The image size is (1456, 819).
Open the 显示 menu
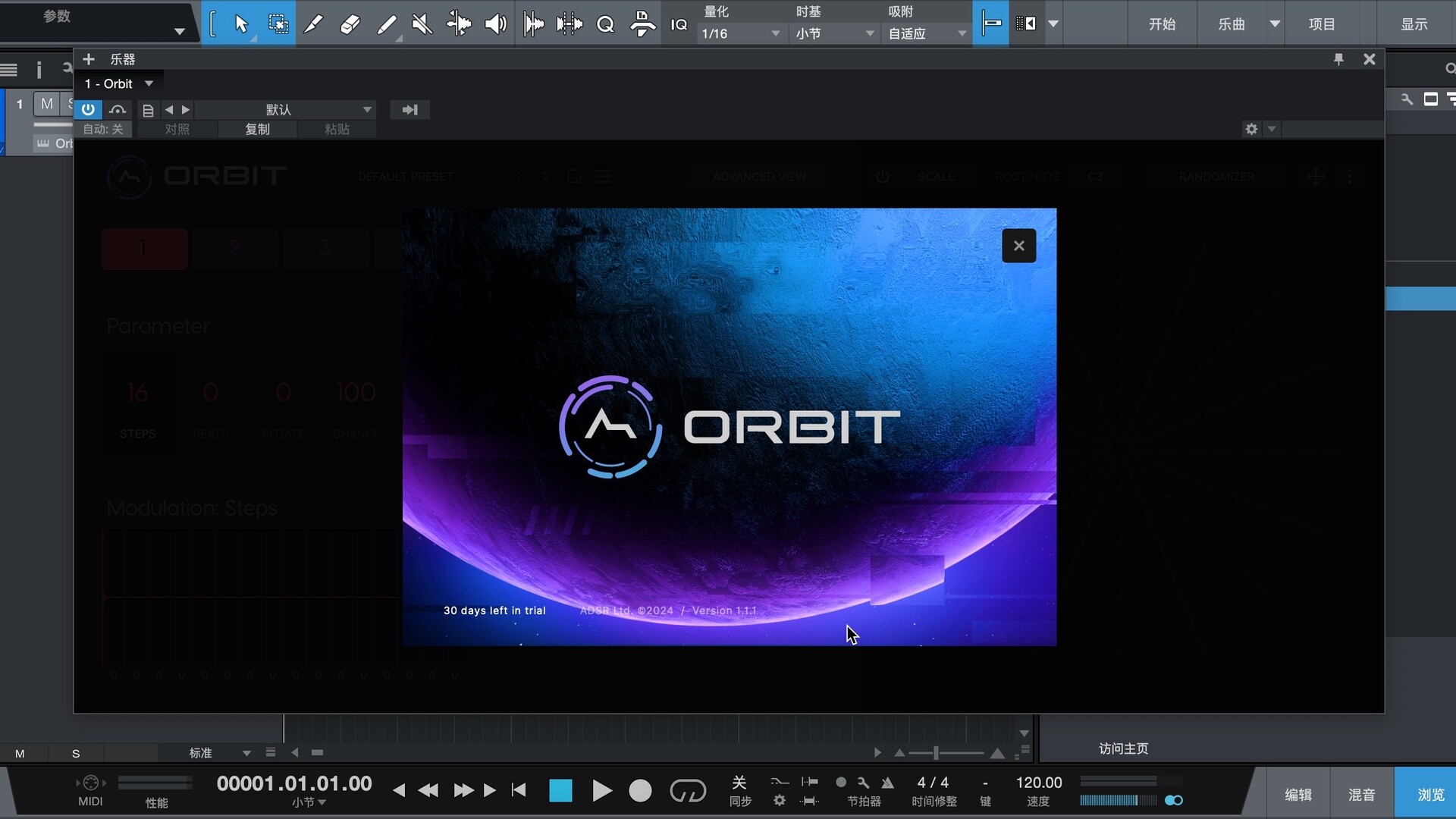1414,24
